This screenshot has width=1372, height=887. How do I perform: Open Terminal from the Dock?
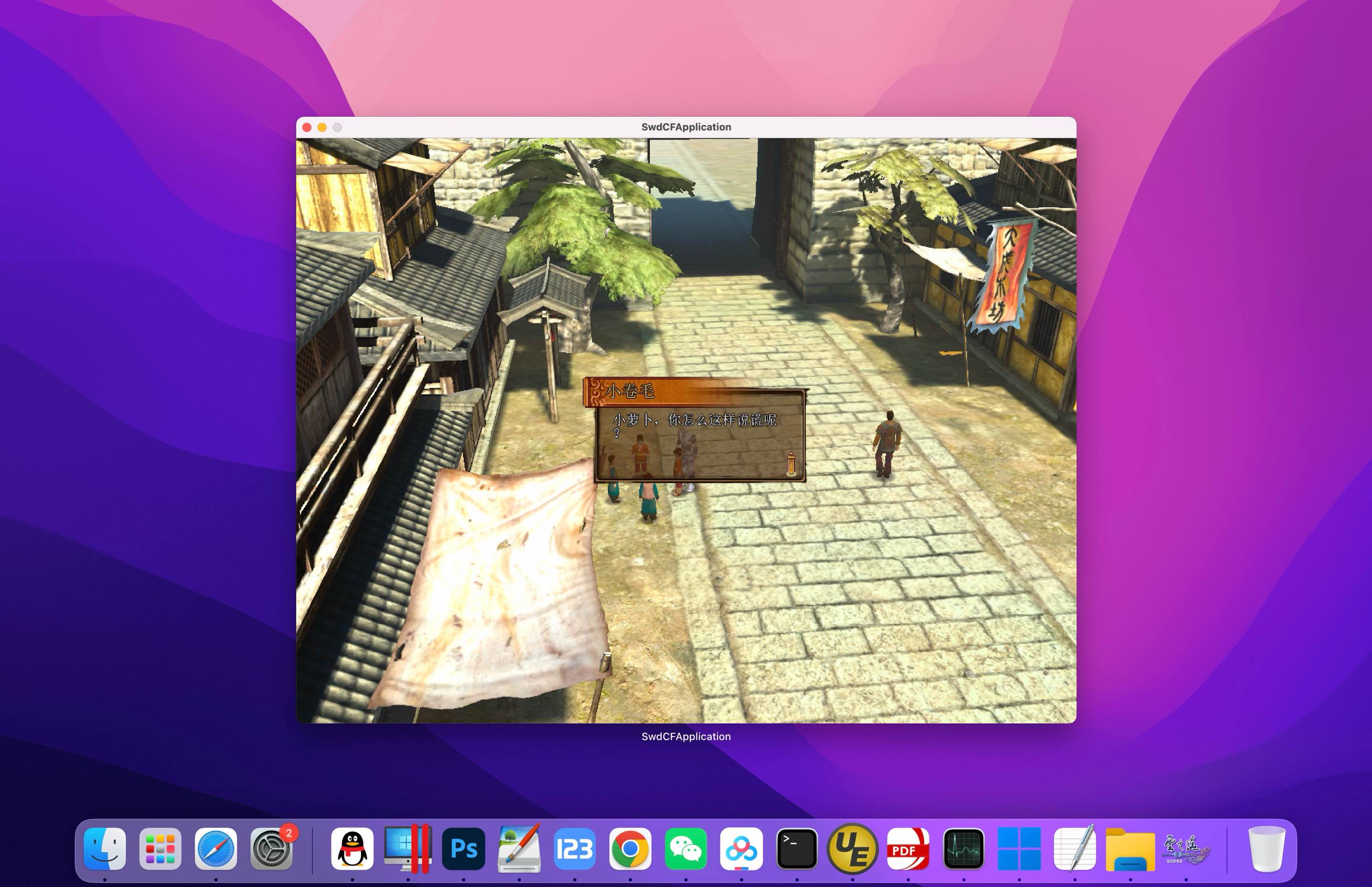point(797,848)
